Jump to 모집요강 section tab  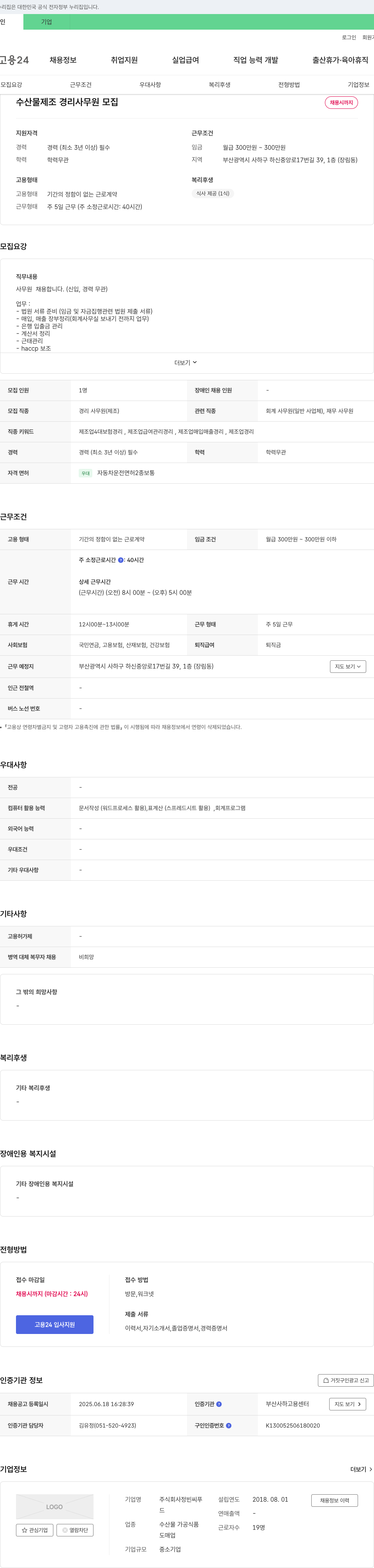pos(11,85)
